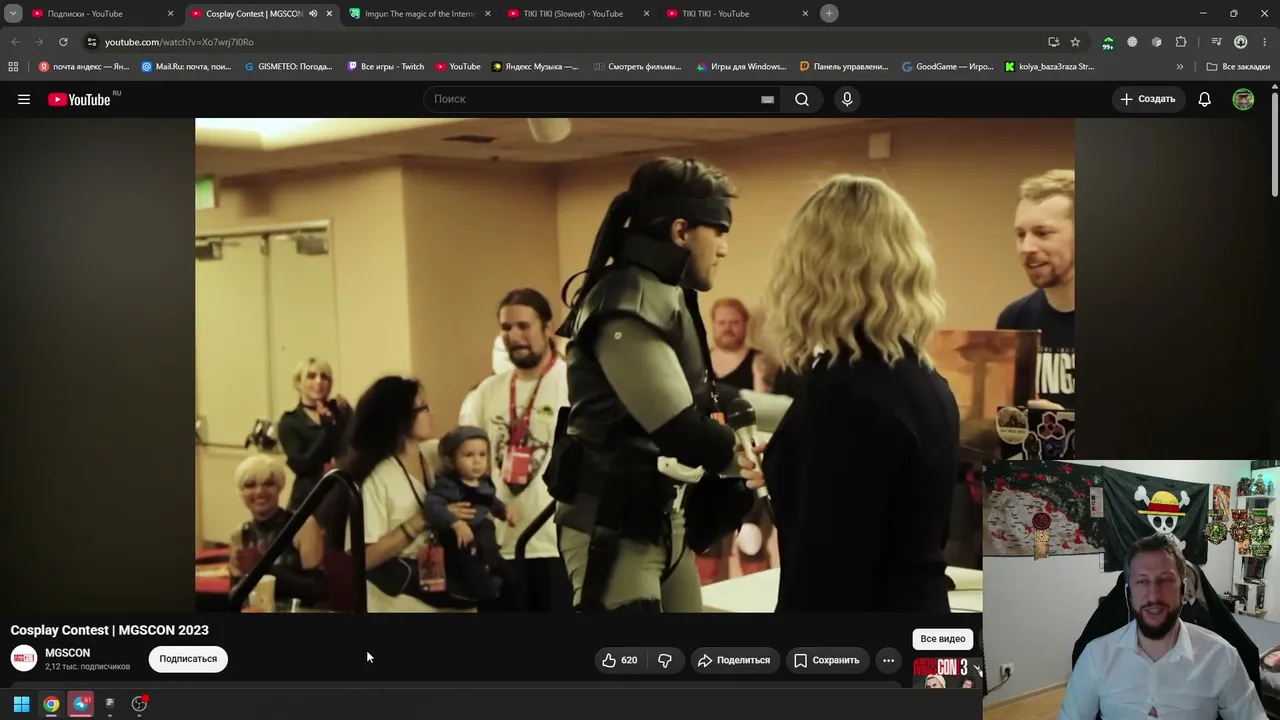Switch to the Imgur tab

click(x=420, y=14)
